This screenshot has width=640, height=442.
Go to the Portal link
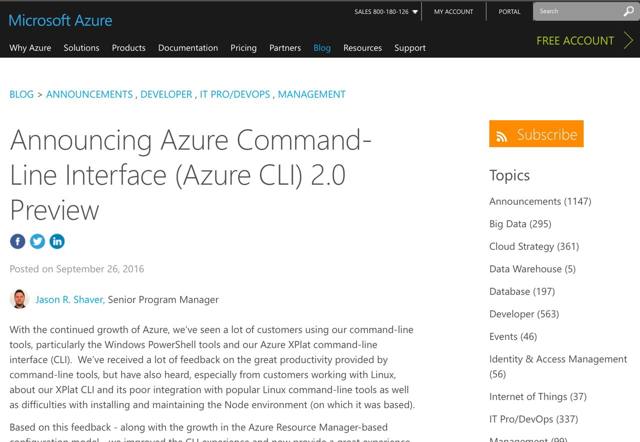509,12
